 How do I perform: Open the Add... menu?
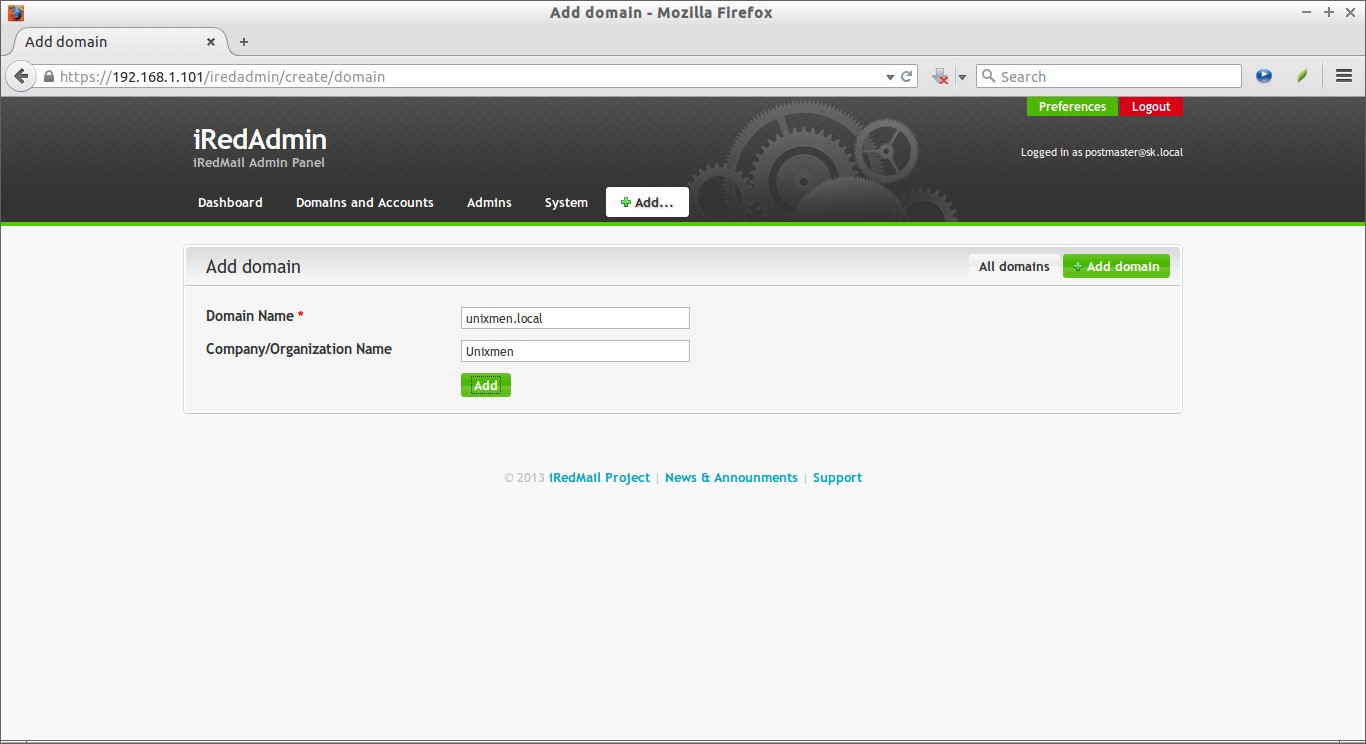click(x=647, y=202)
